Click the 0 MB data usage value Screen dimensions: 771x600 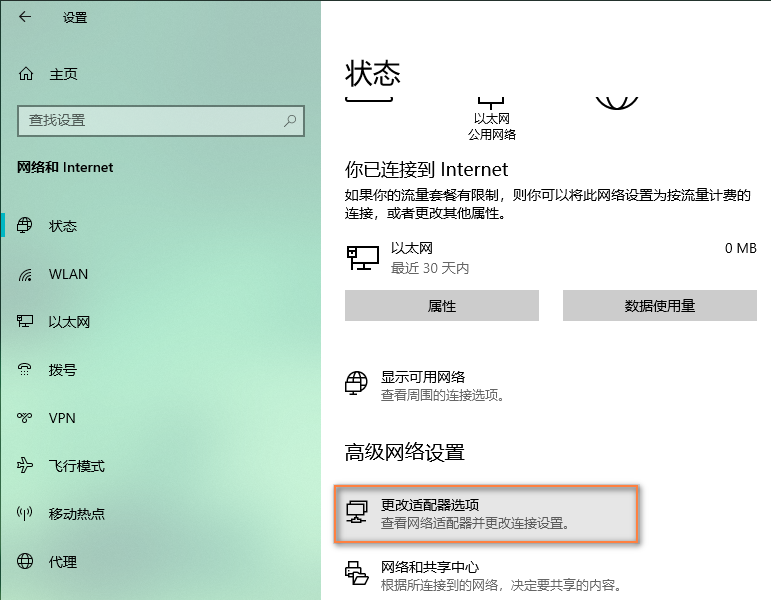tap(741, 248)
